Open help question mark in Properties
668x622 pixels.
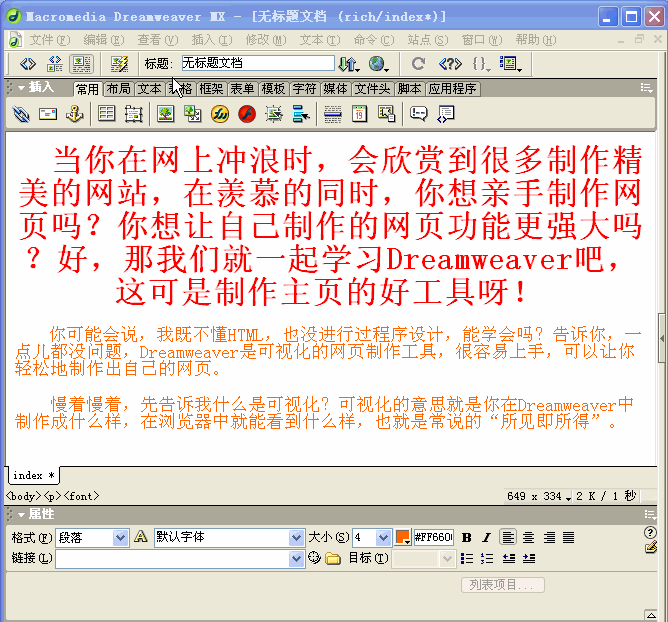coord(650,532)
